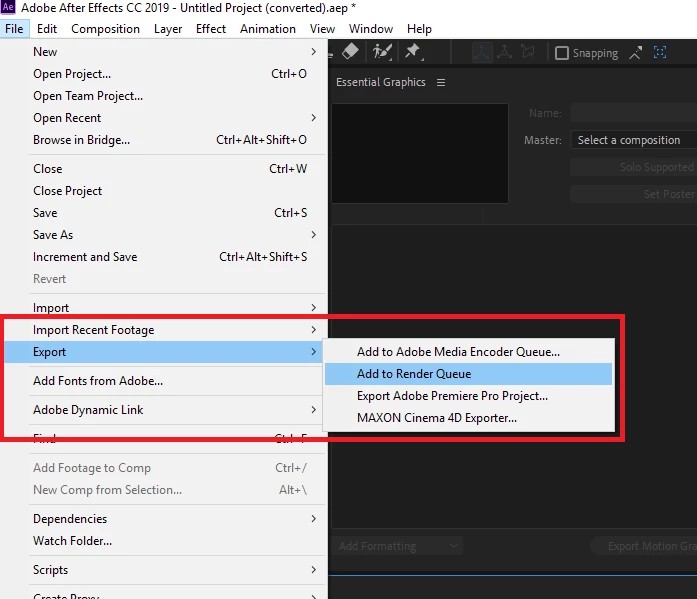Screen dimensions: 697x599
Task: Choose Increment and Save
Action: click(163, 257)
